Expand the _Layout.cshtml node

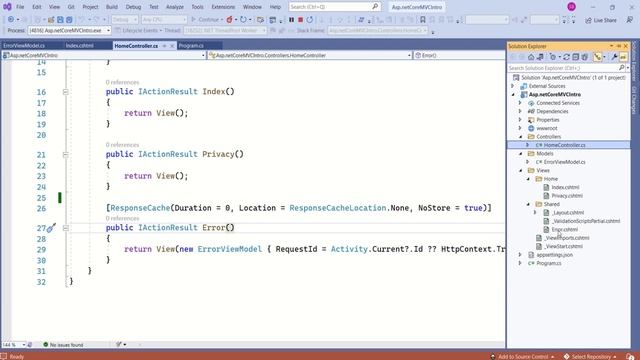pos(535,212)
